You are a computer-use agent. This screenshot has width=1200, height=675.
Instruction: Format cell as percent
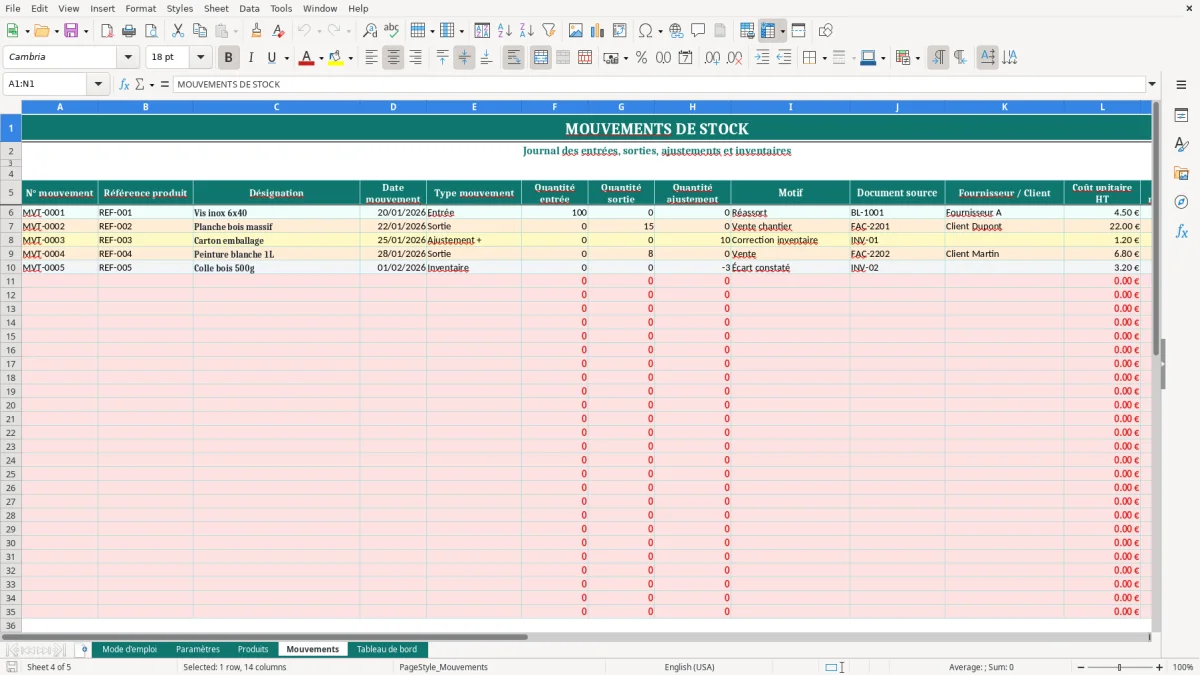tap(641, 58)
